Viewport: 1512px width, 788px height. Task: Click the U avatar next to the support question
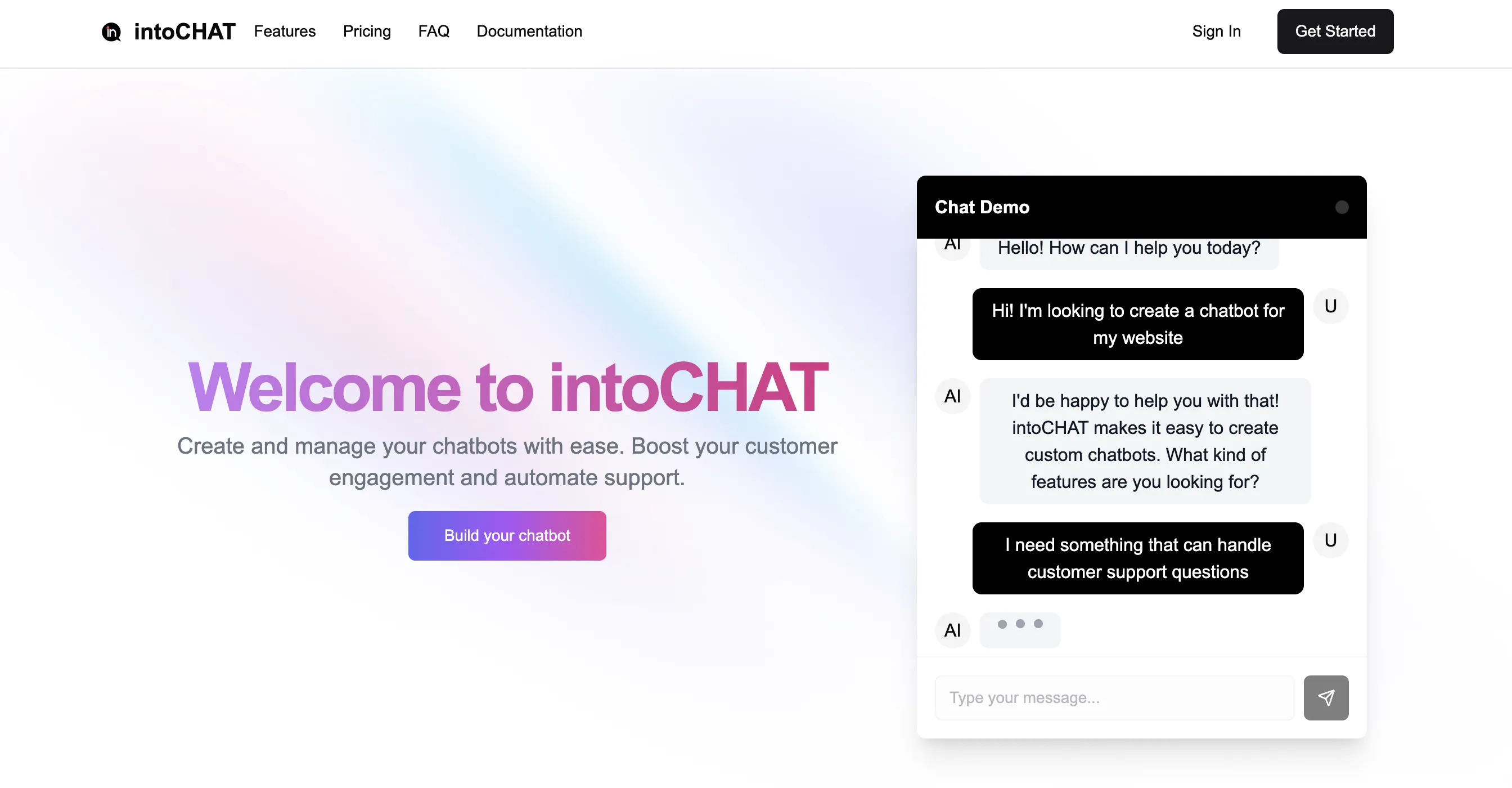1331,540
